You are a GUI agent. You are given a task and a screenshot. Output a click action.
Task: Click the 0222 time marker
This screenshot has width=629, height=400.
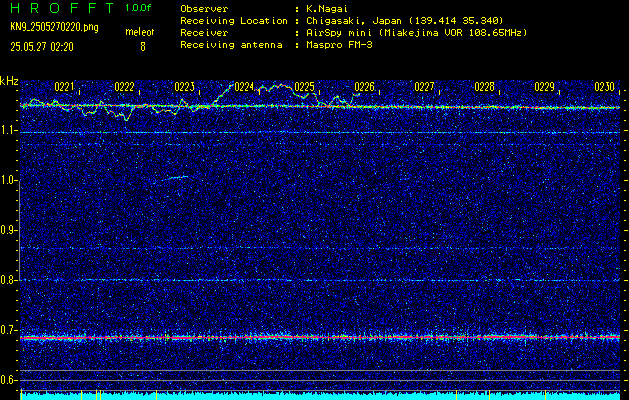(124, 87)
